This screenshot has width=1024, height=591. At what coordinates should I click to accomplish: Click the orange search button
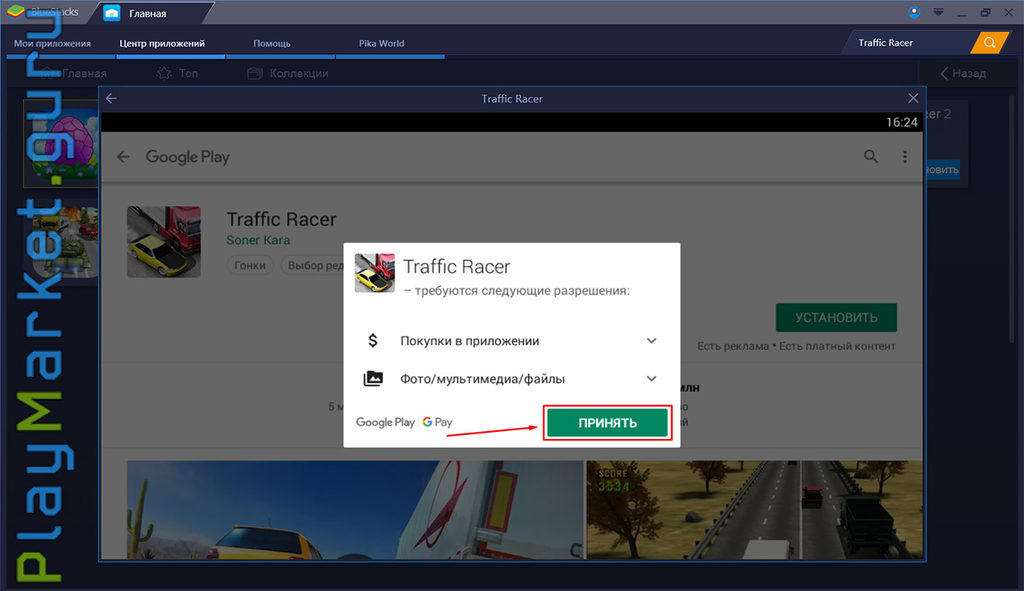[x=989, y=43]
